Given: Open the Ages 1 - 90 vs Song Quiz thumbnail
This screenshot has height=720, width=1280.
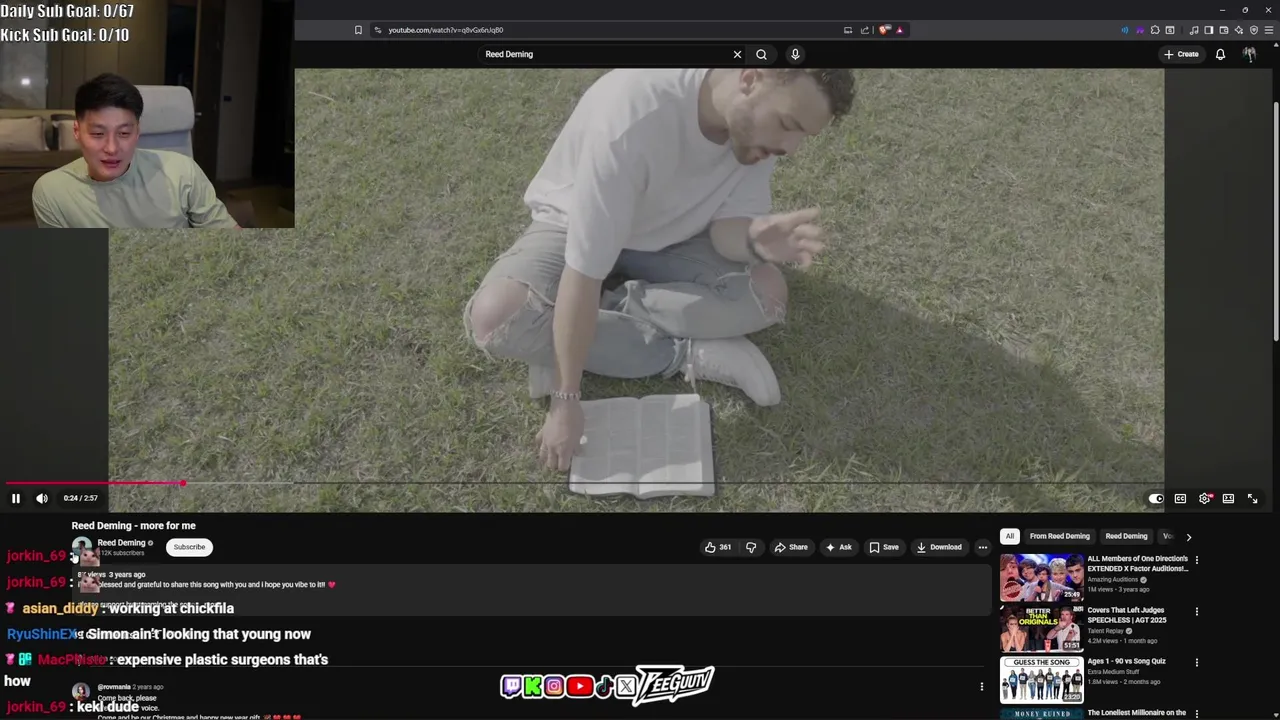Looking at the screenshot, I should click(1041, 680).
